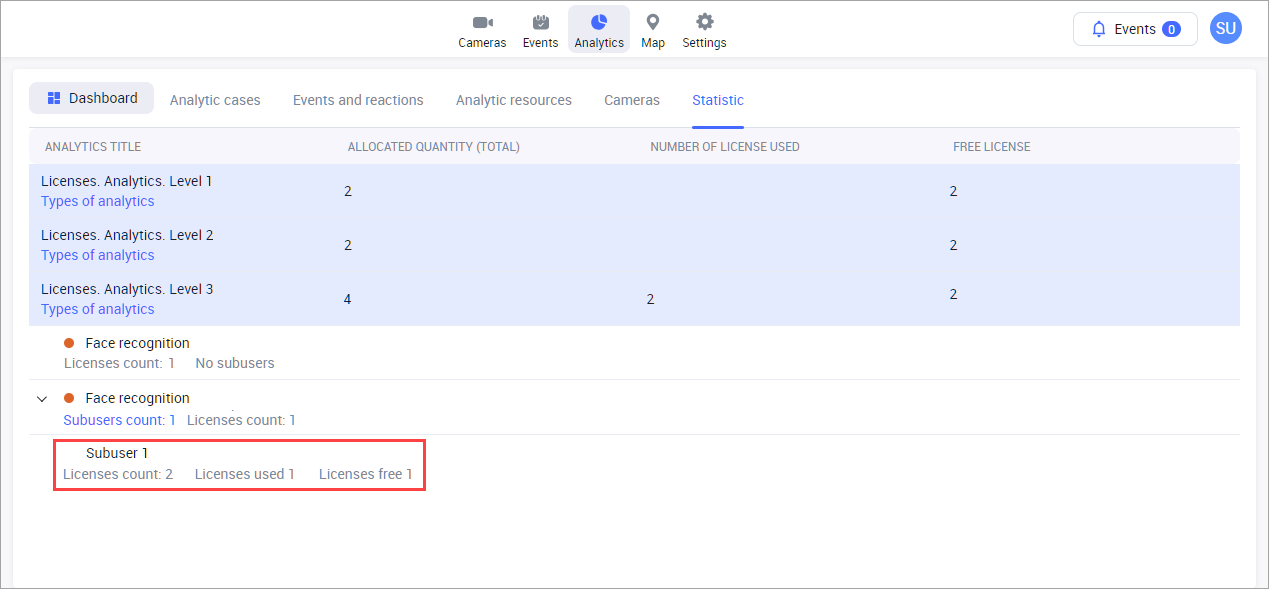Select the Statistic tab

tap(718, 100)
